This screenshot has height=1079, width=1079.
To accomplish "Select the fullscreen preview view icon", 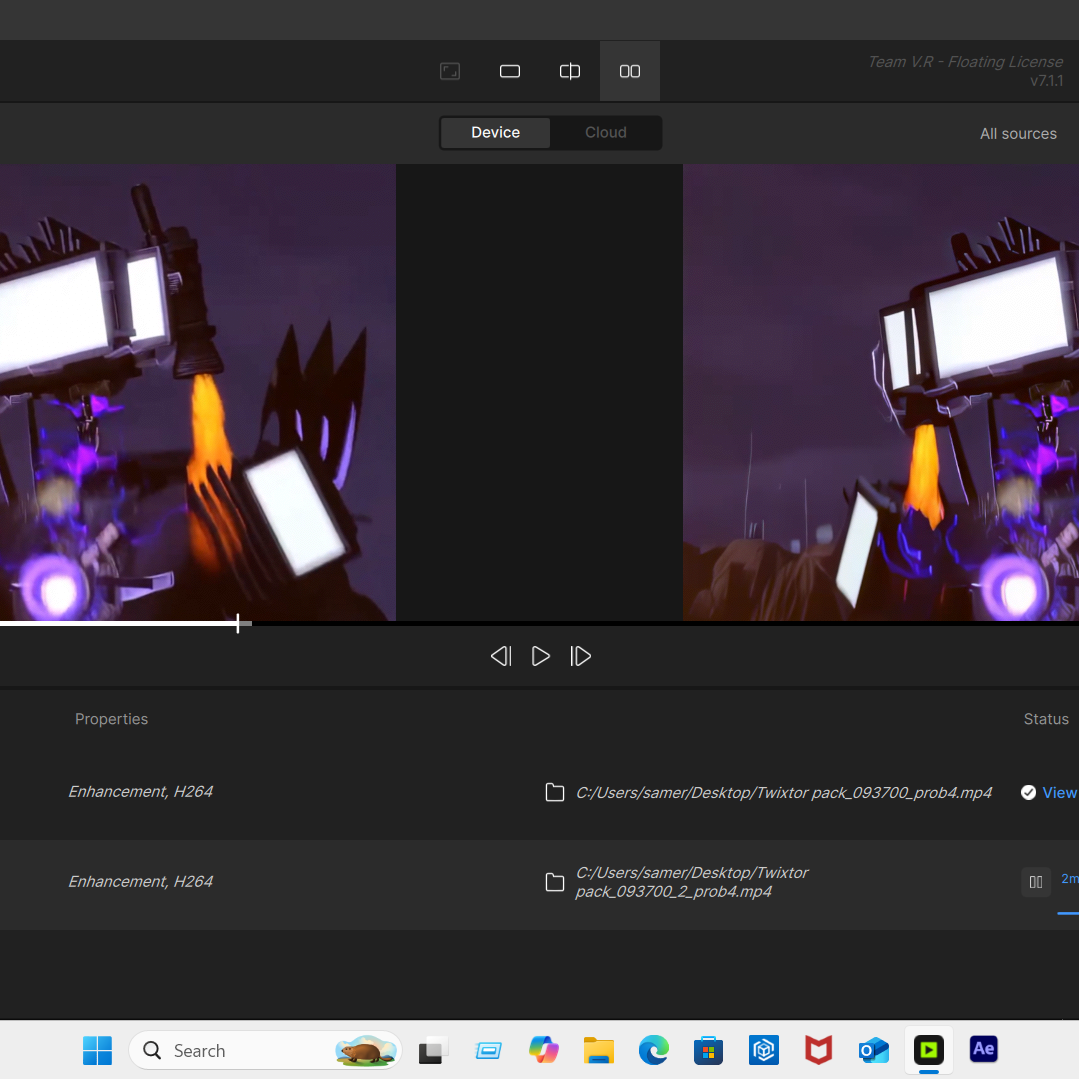I will click(450, 71).
